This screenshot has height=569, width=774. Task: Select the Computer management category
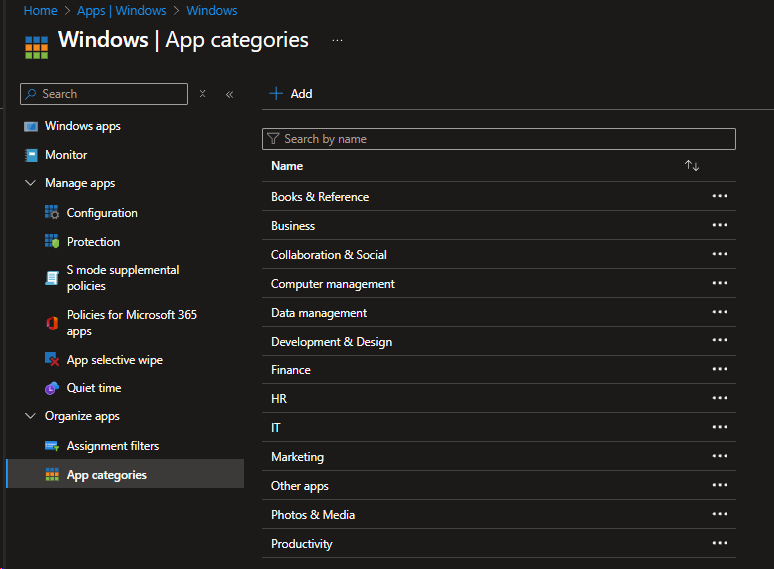(333, 284)
